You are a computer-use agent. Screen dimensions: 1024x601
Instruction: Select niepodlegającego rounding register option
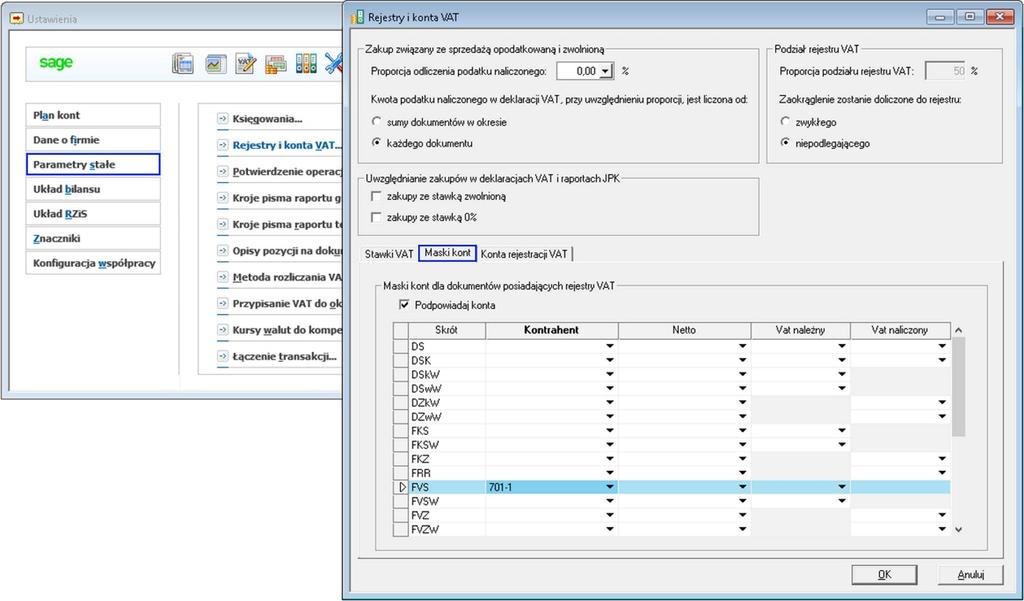point(785,142)
